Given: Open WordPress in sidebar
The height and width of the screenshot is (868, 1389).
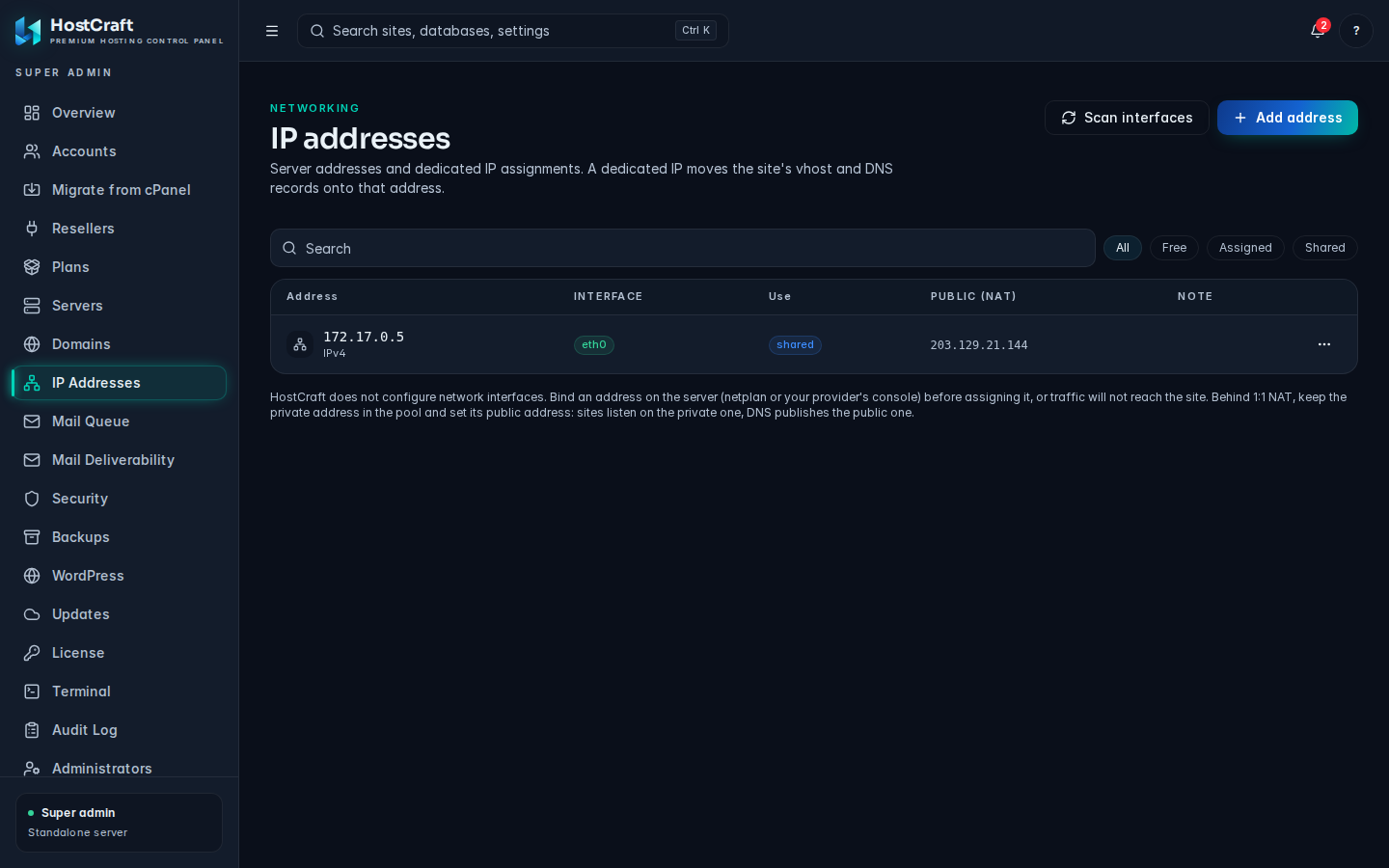Looking at the screenshot, I should pos(119,576).
